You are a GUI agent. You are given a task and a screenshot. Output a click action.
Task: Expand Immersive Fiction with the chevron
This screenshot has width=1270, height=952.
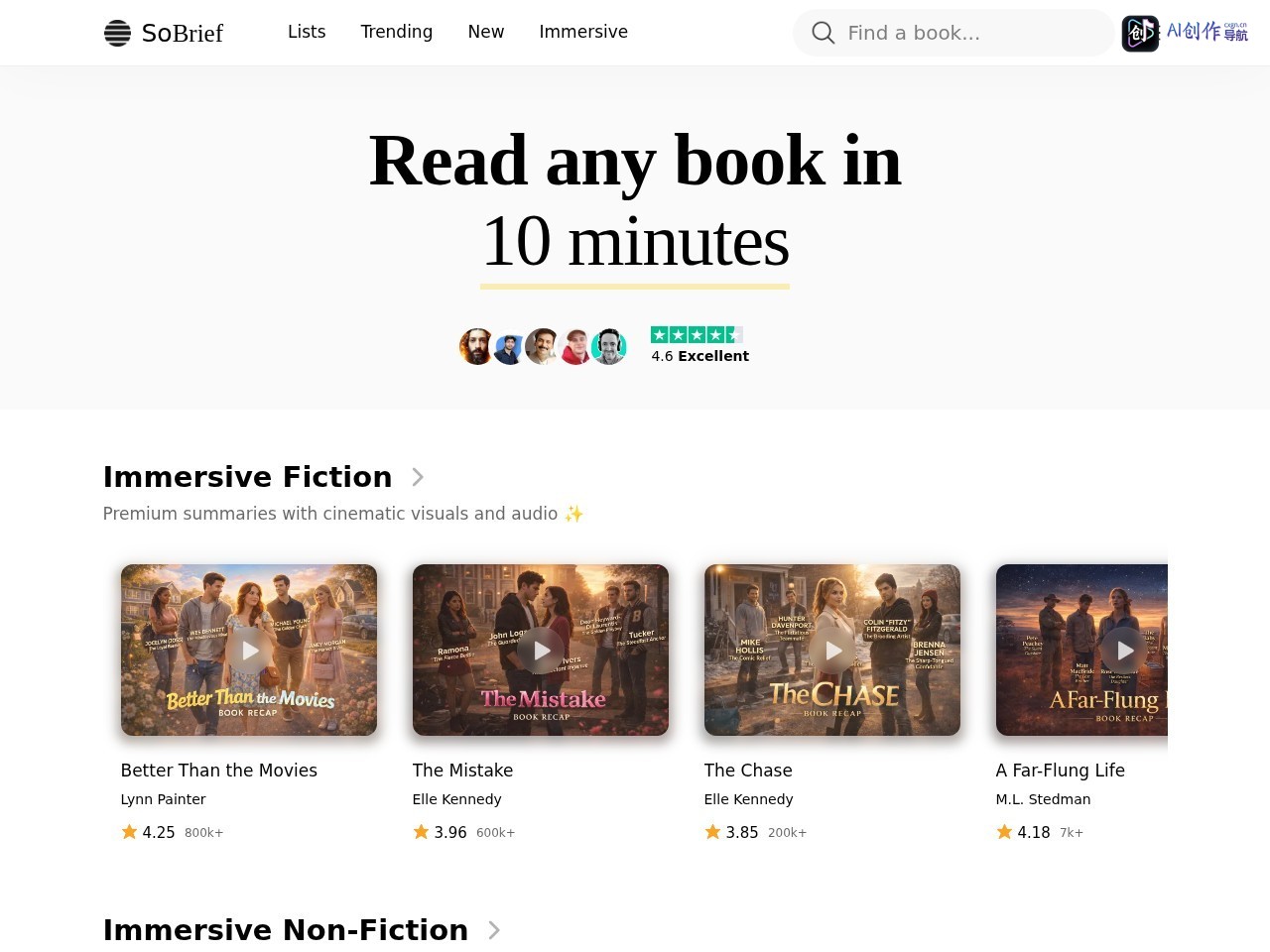418,477
